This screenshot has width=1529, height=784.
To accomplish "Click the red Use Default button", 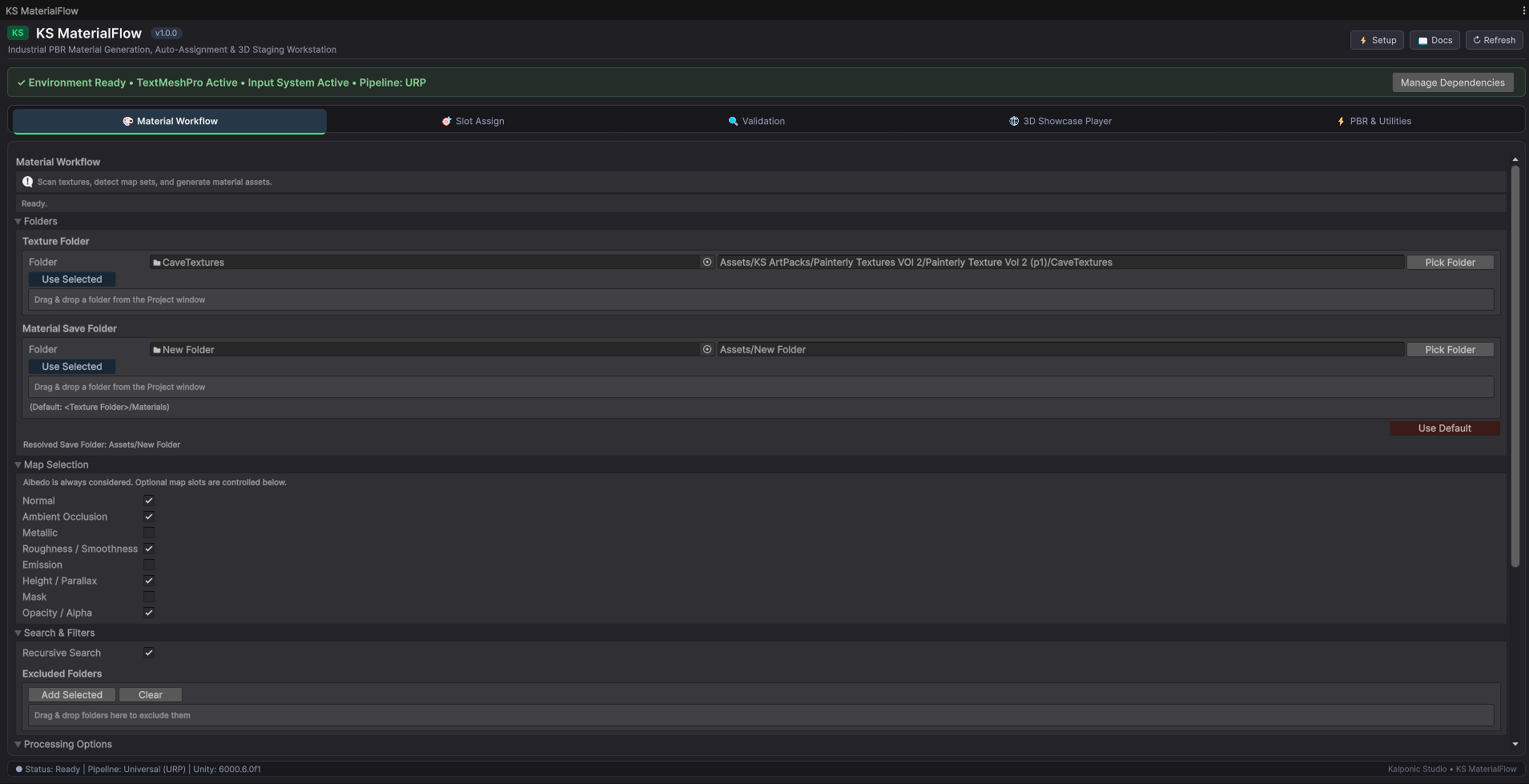I will coord(1444,428).
